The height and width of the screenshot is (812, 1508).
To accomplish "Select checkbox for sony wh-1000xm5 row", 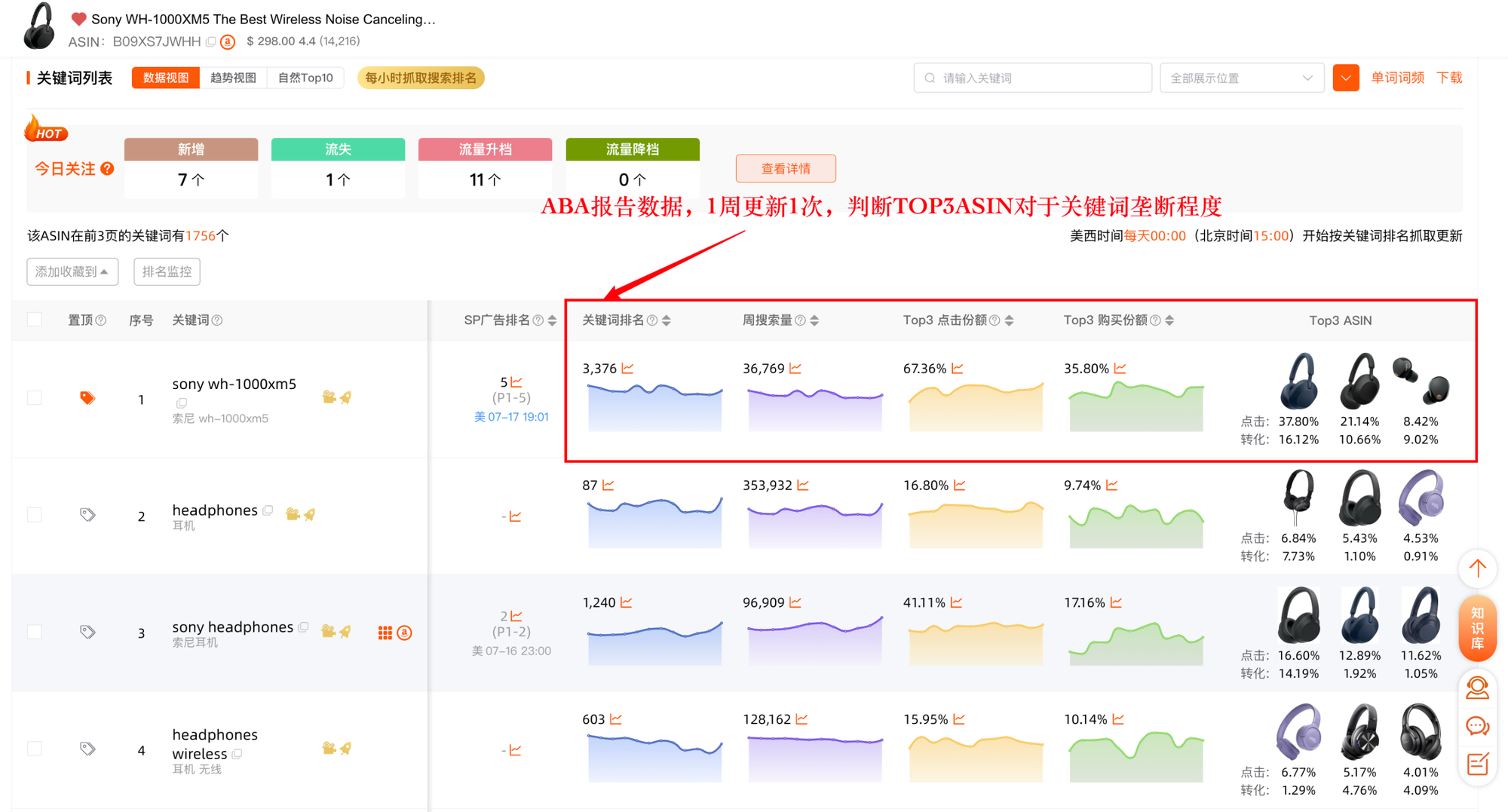I will click(x=35, y=398).
